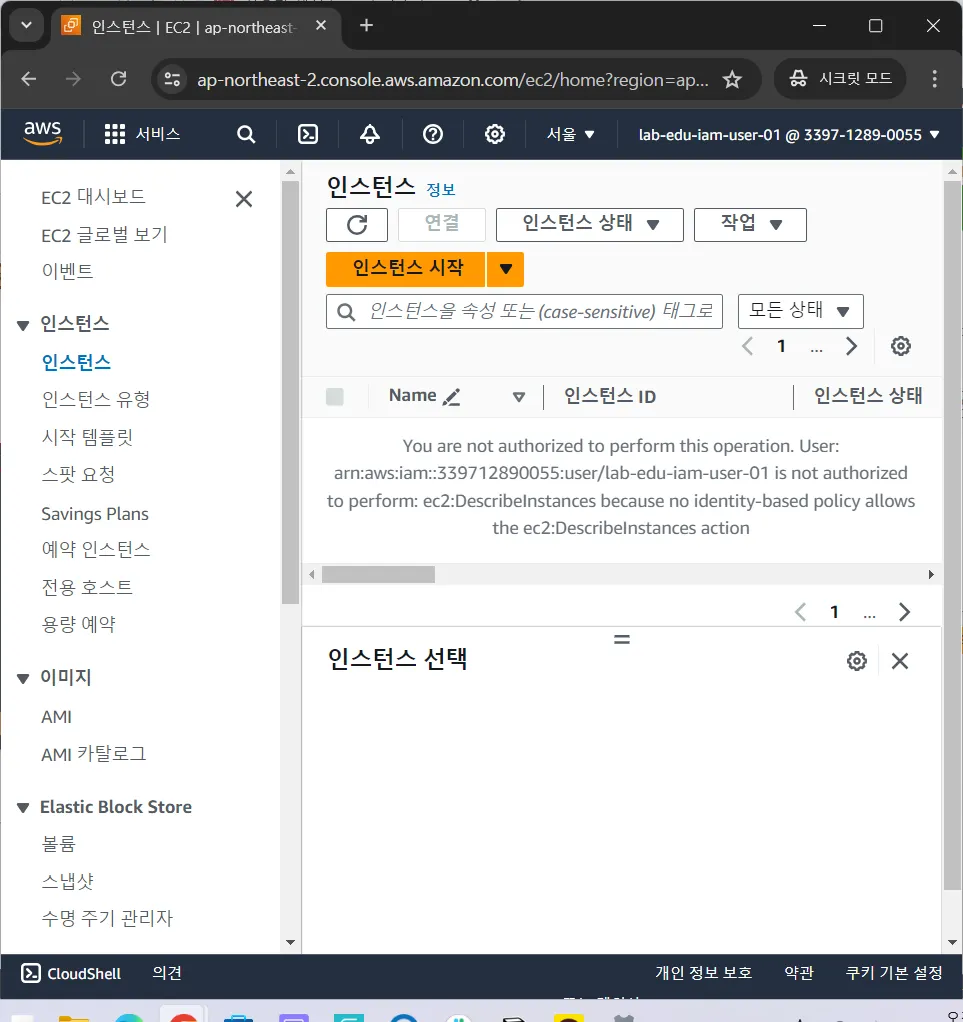The image size is (963, 1022).
Task: Refresh the instances list
Action: point(357,225)
